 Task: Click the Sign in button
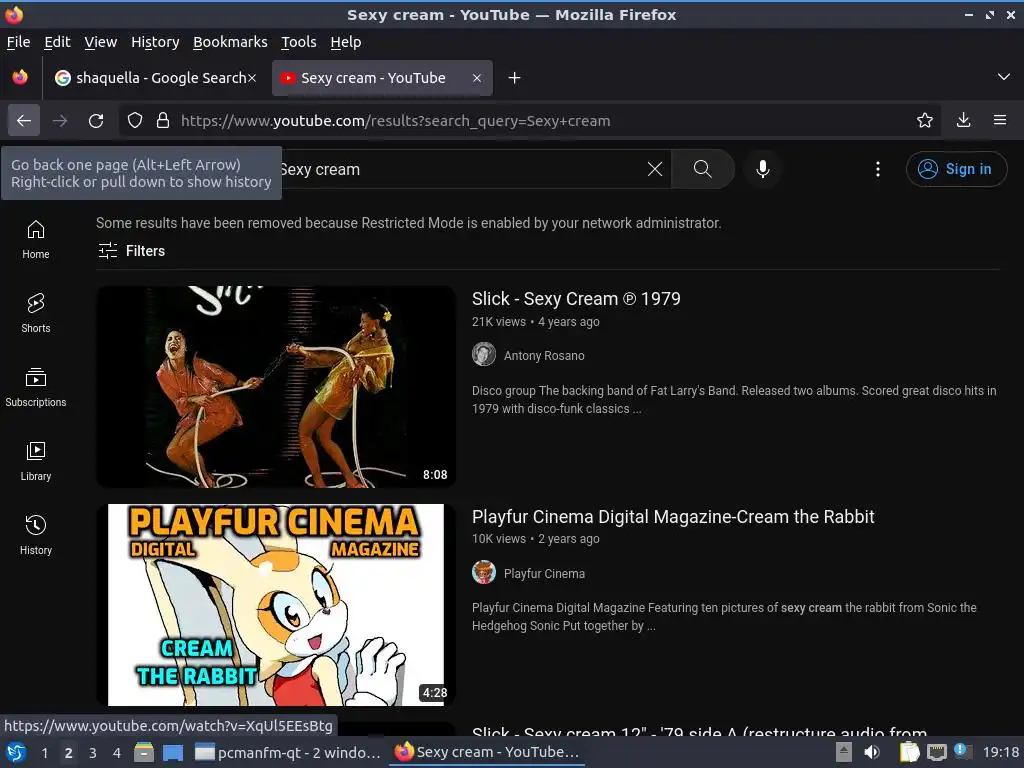click(956, 169)
